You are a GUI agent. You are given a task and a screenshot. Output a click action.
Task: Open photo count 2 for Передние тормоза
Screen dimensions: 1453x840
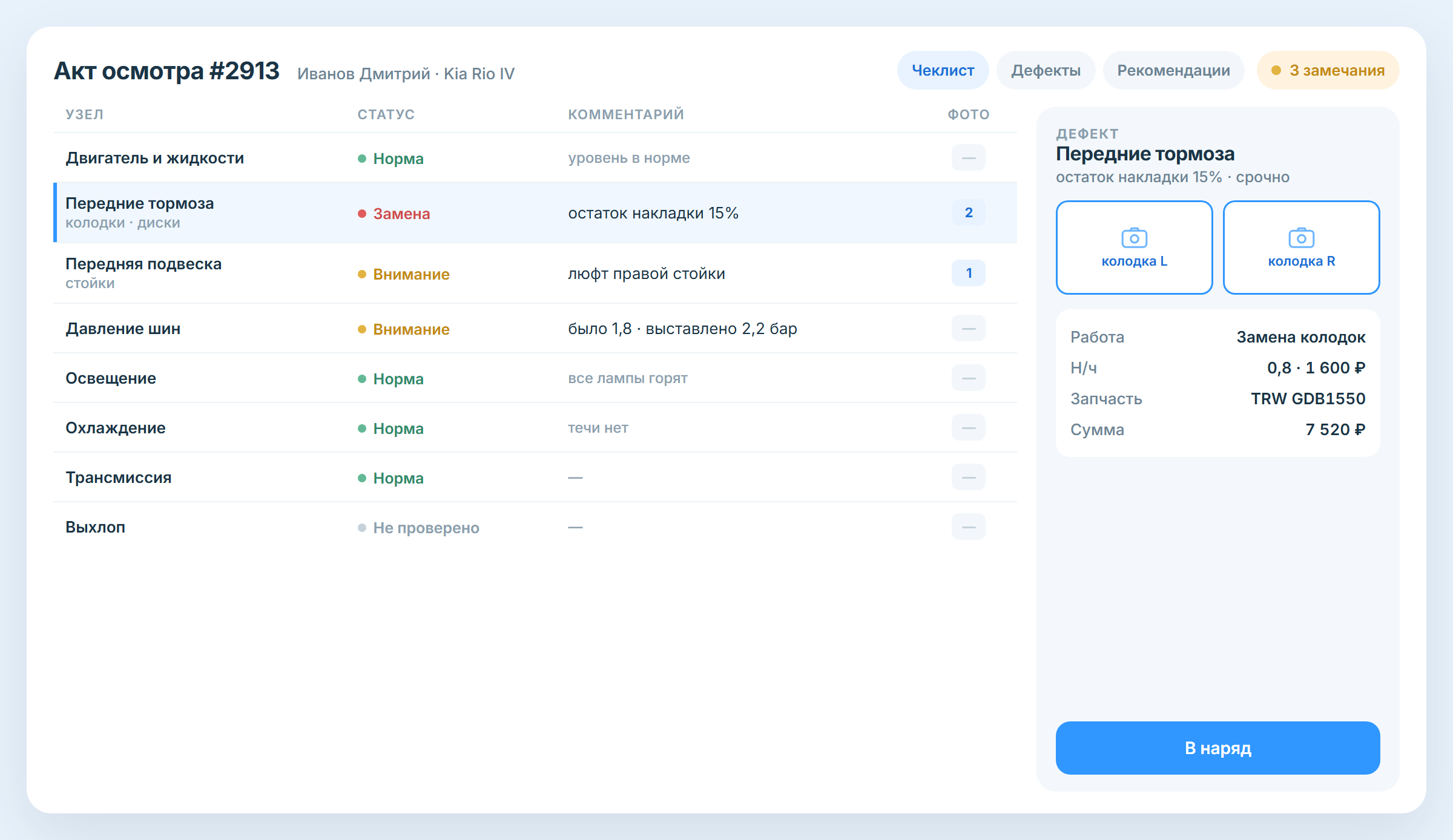tap(968, 212)
